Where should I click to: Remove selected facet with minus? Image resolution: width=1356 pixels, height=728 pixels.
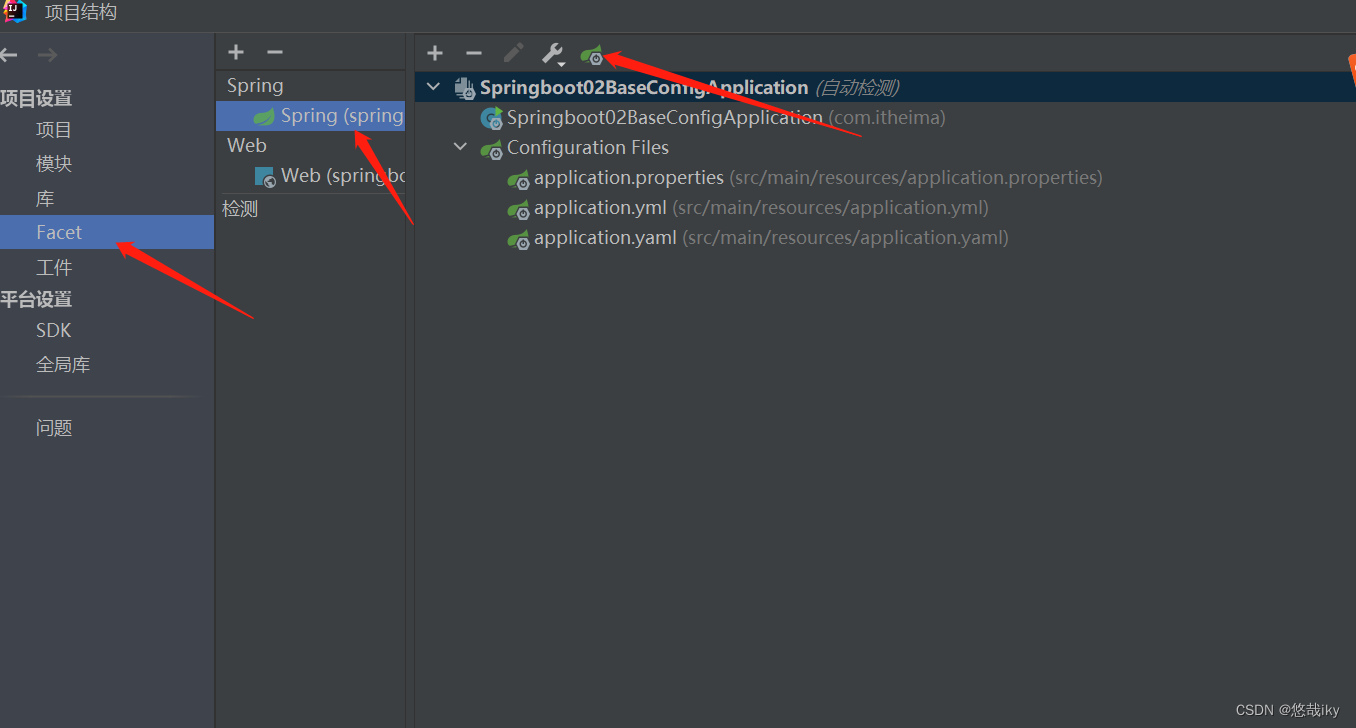[x=275, y=52]
